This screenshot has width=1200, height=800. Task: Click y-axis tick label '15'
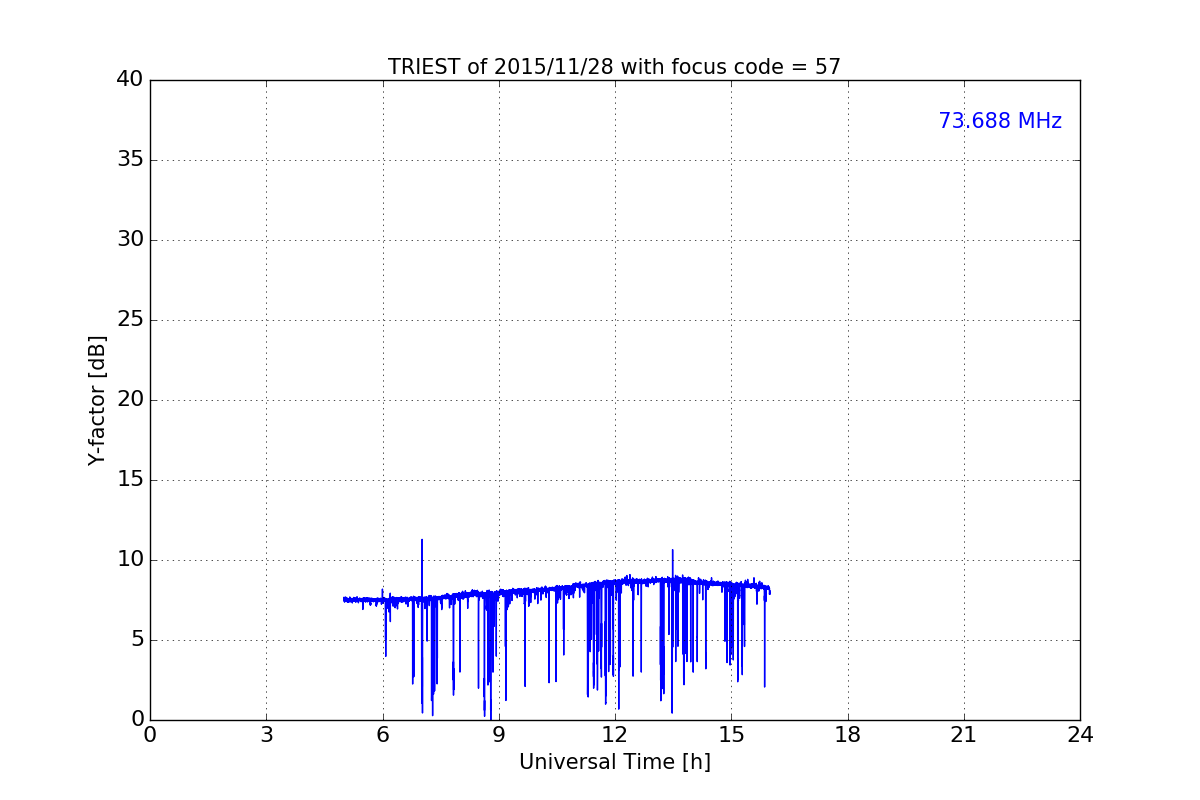pos(130,480)
